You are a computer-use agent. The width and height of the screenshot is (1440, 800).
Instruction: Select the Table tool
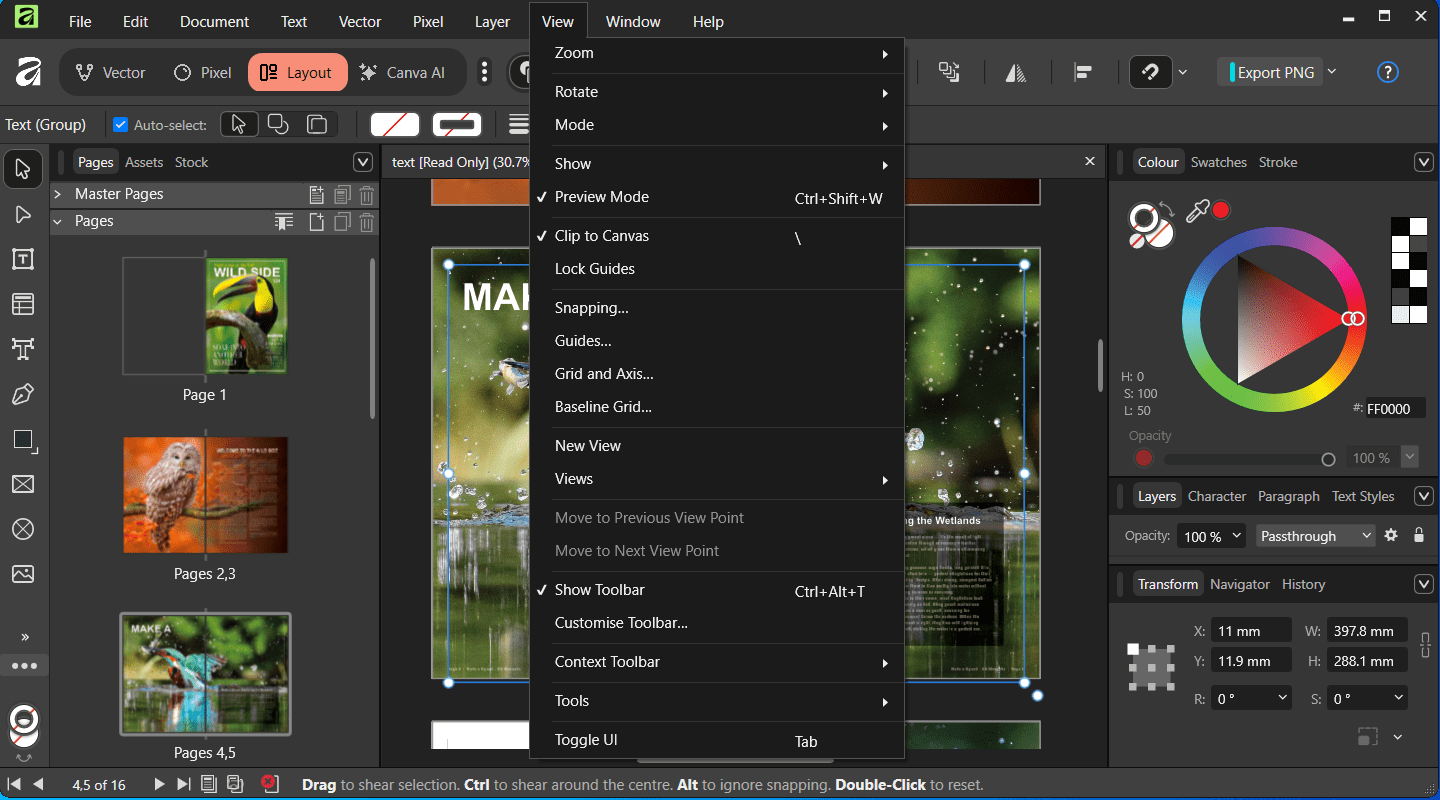pyautogui.click(x=23, y=304)
